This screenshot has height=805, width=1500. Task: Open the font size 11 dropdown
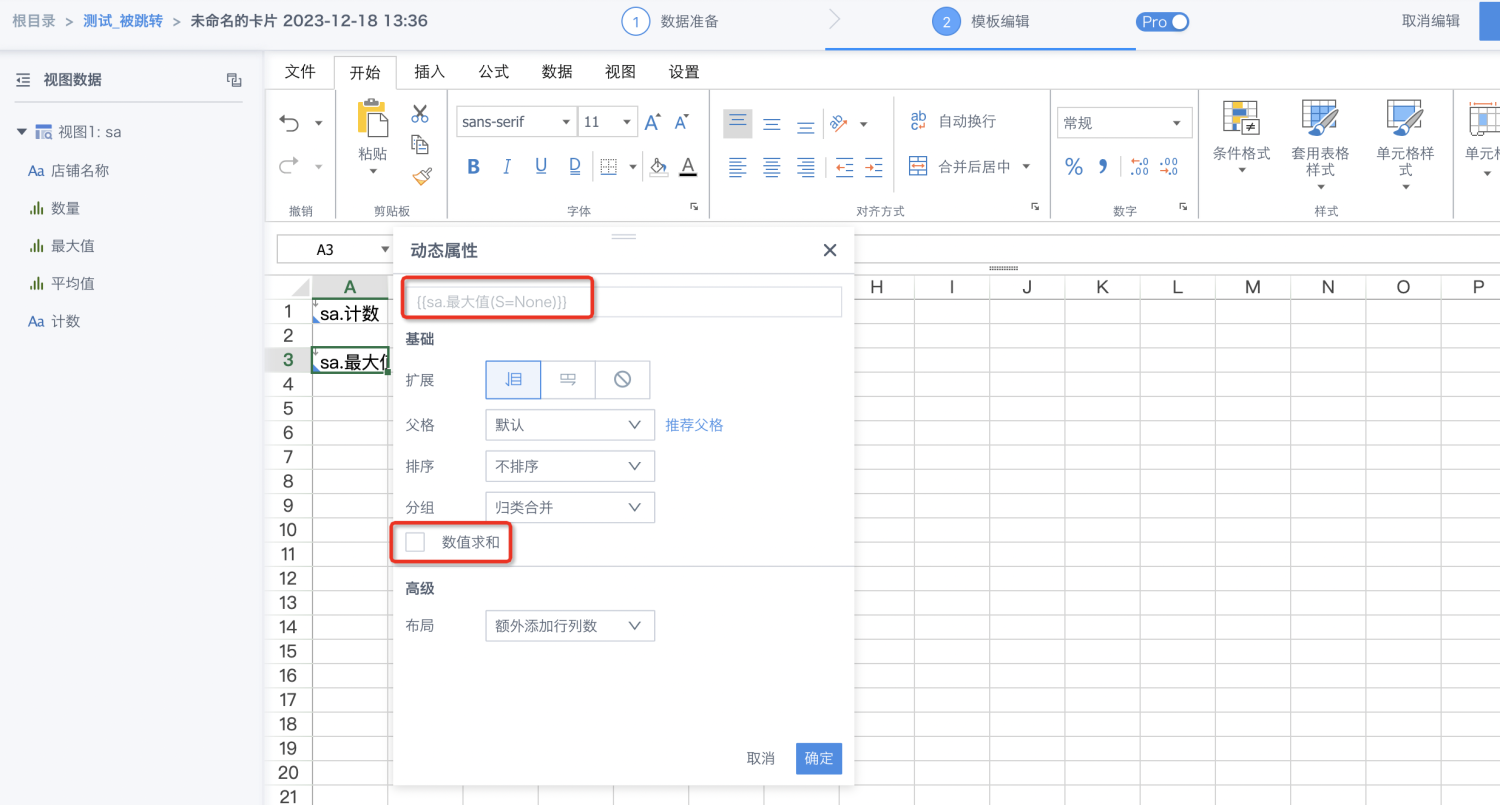(x=607, y=122)
